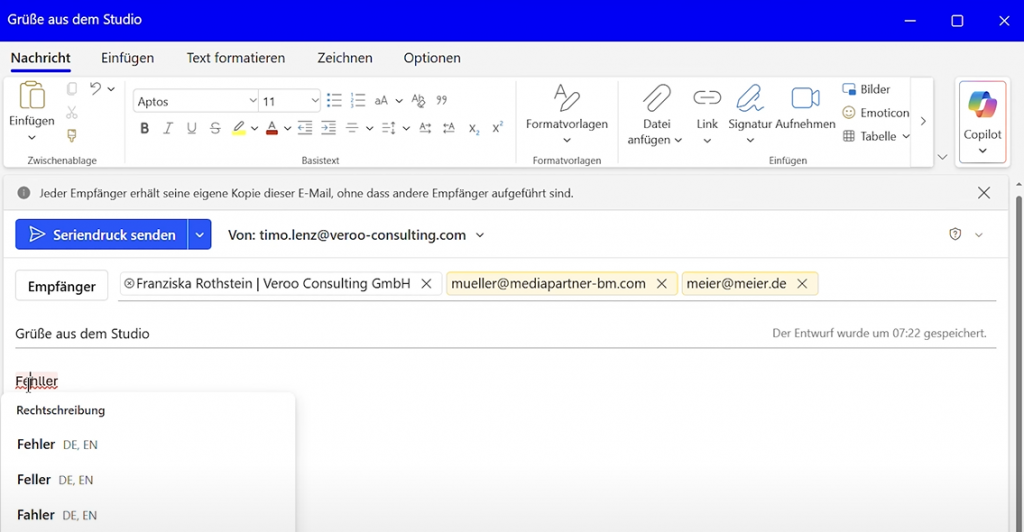The image size is (1024, 532).
Task: Click the copy icon in Zwischenablage
Action: point(72,89)
